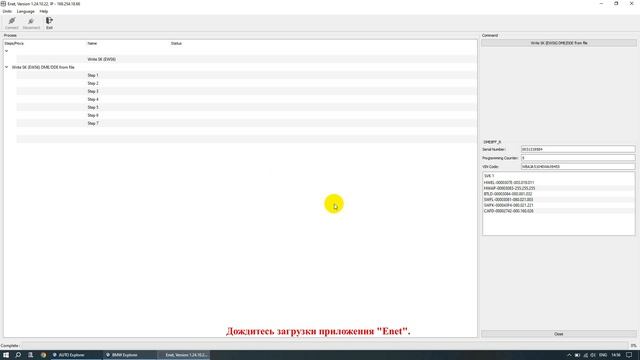
Task: Select the 'Step 5' row
Action: [x=246, y=107]
